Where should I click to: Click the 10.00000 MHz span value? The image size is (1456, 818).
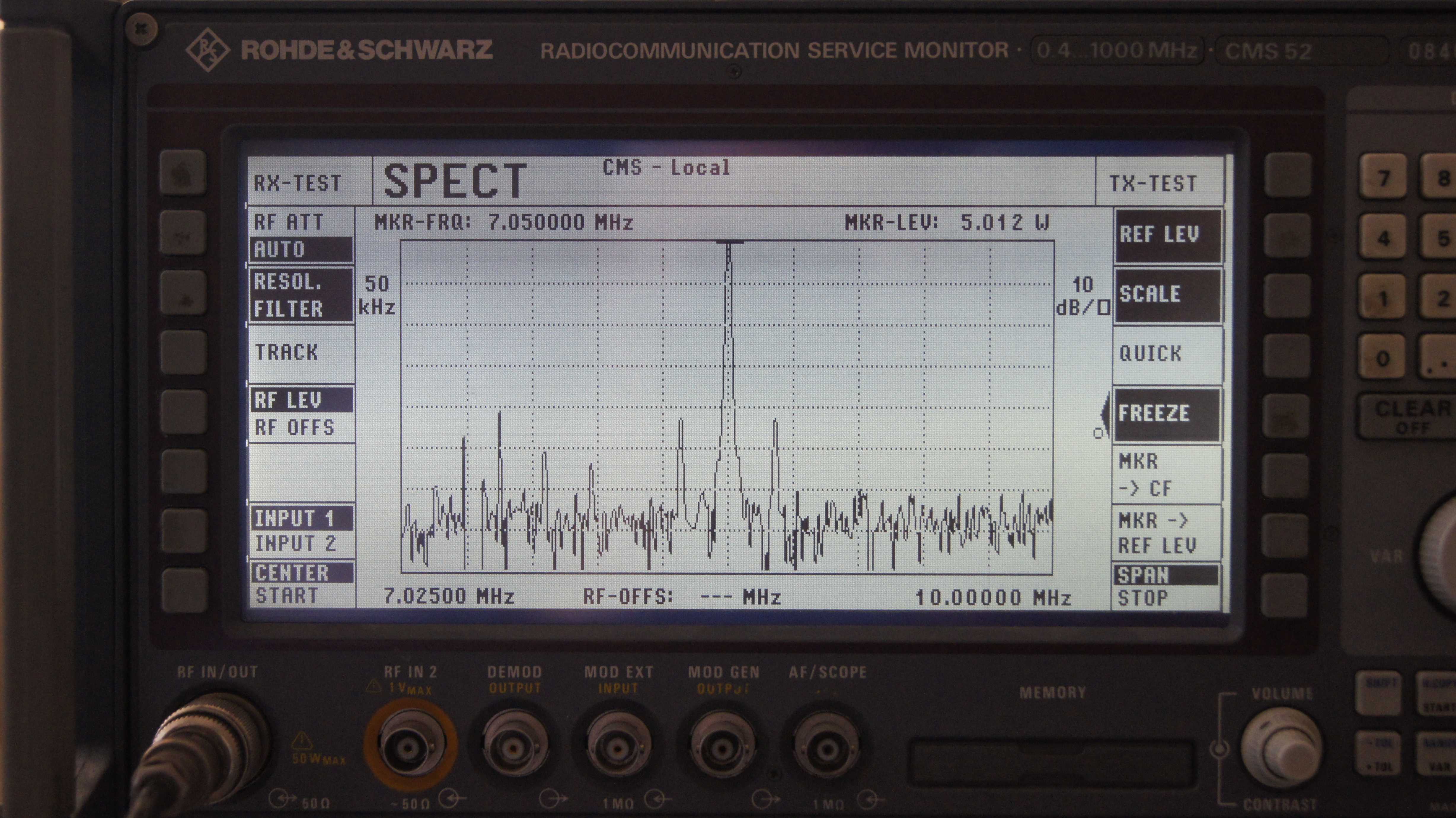993,597
